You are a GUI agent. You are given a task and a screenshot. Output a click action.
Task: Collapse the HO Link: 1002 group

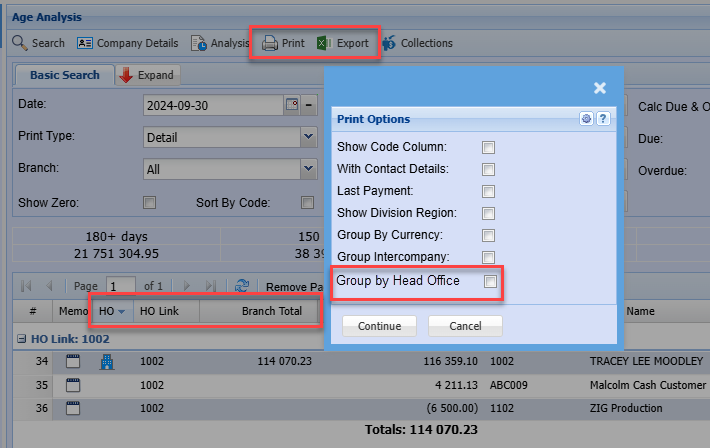(21, 339)
